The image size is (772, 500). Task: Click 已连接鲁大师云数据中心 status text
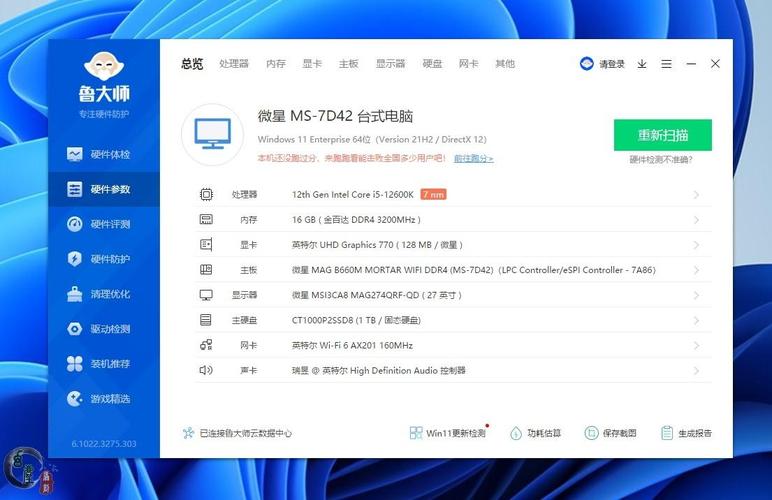point(246,433)
